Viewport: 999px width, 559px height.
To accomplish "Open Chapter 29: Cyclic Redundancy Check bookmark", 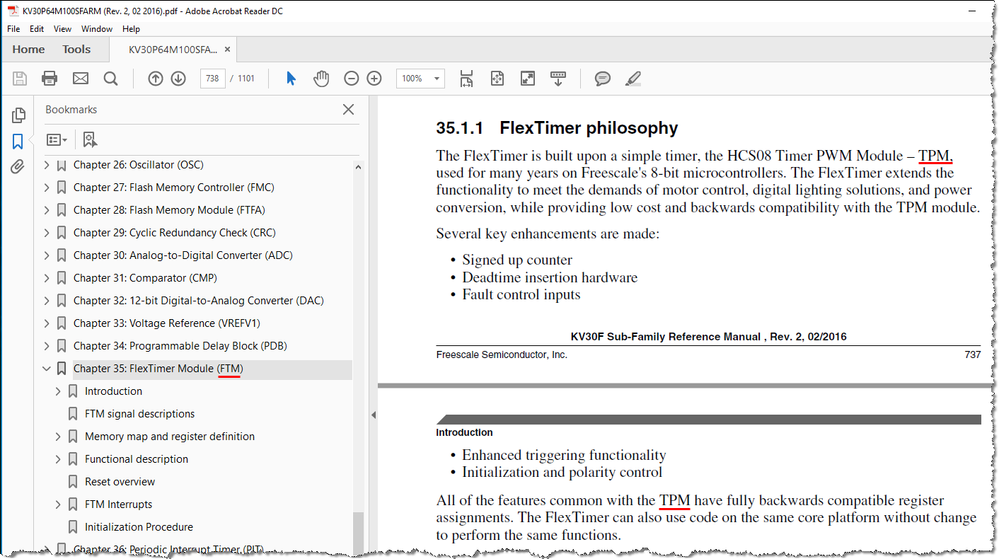I will tap(175, 233).
